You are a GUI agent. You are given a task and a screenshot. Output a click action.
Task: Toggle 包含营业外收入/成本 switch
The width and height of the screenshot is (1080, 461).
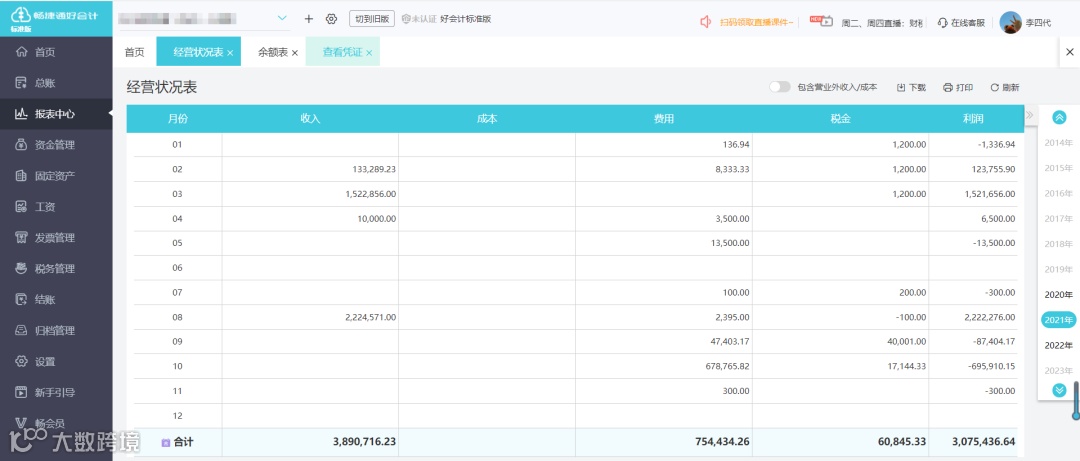pyautogui.click(x=780, y=87)
